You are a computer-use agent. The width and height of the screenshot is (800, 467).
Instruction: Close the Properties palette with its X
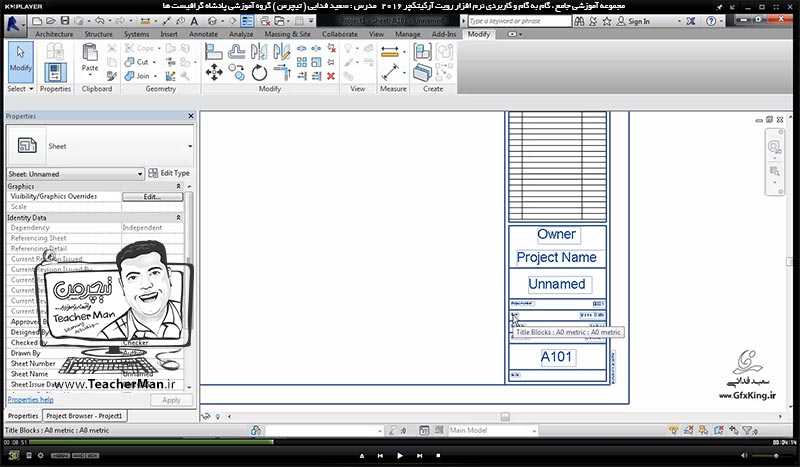tap(191, 116)
